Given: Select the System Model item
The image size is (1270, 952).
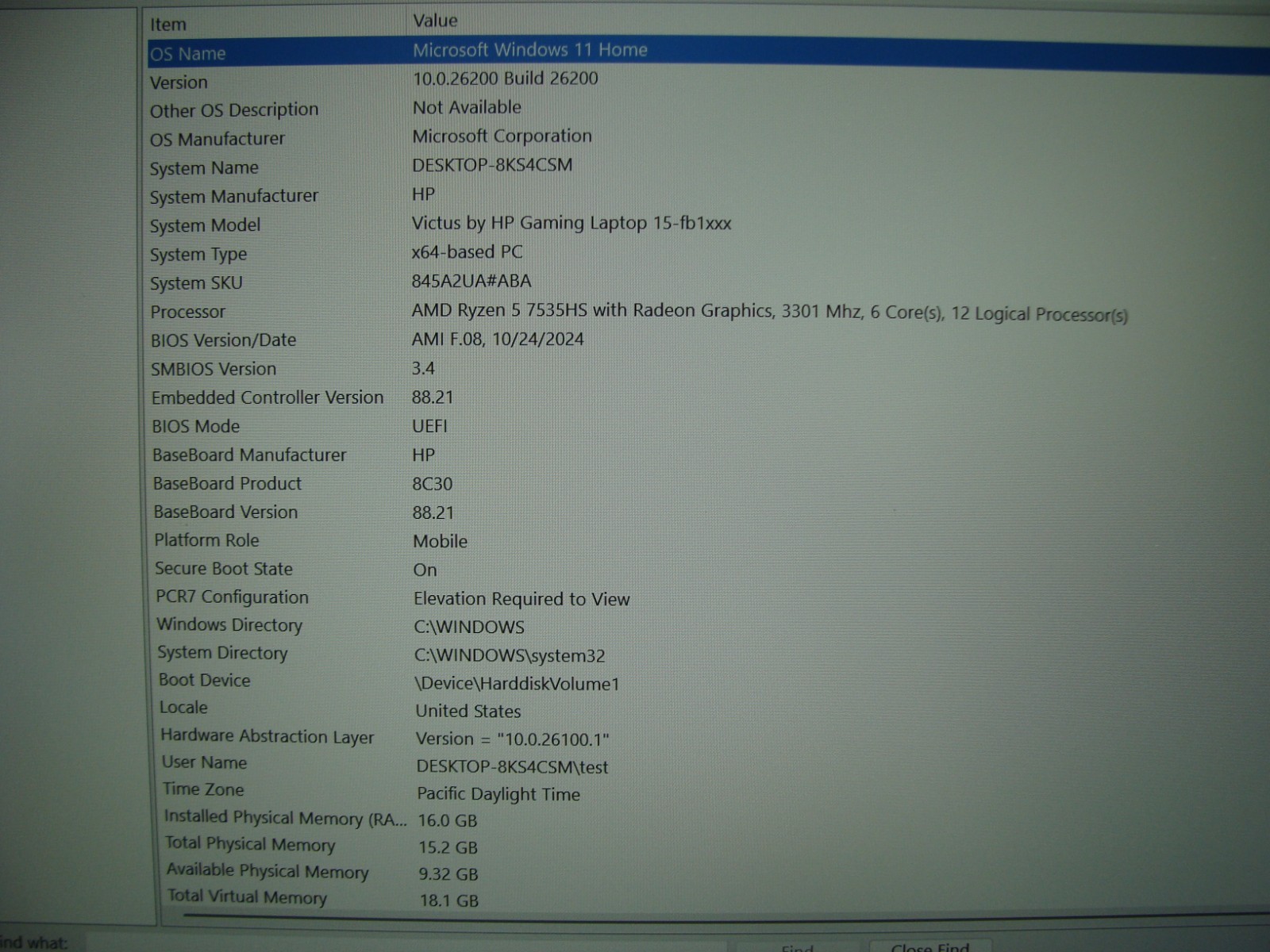Looking at the screenshot, I should pos(205,225).
